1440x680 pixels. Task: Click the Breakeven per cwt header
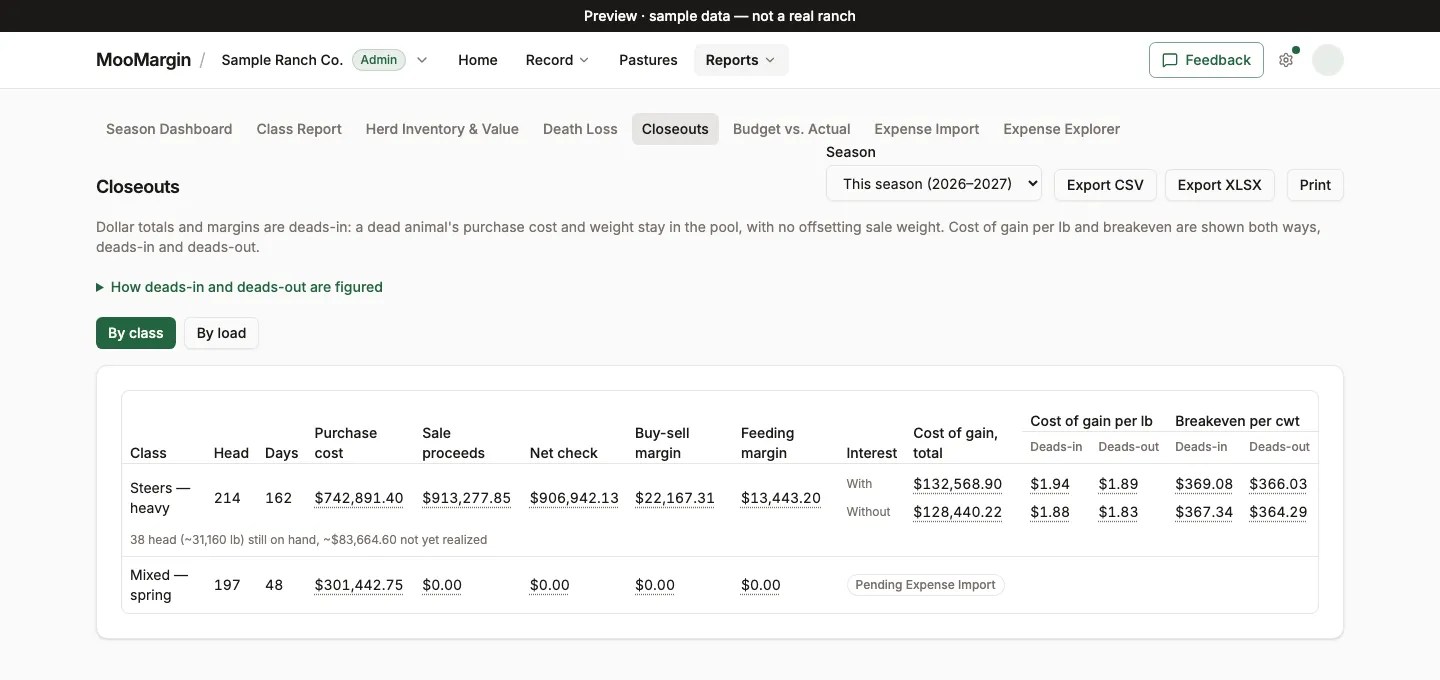point(1237,421)
